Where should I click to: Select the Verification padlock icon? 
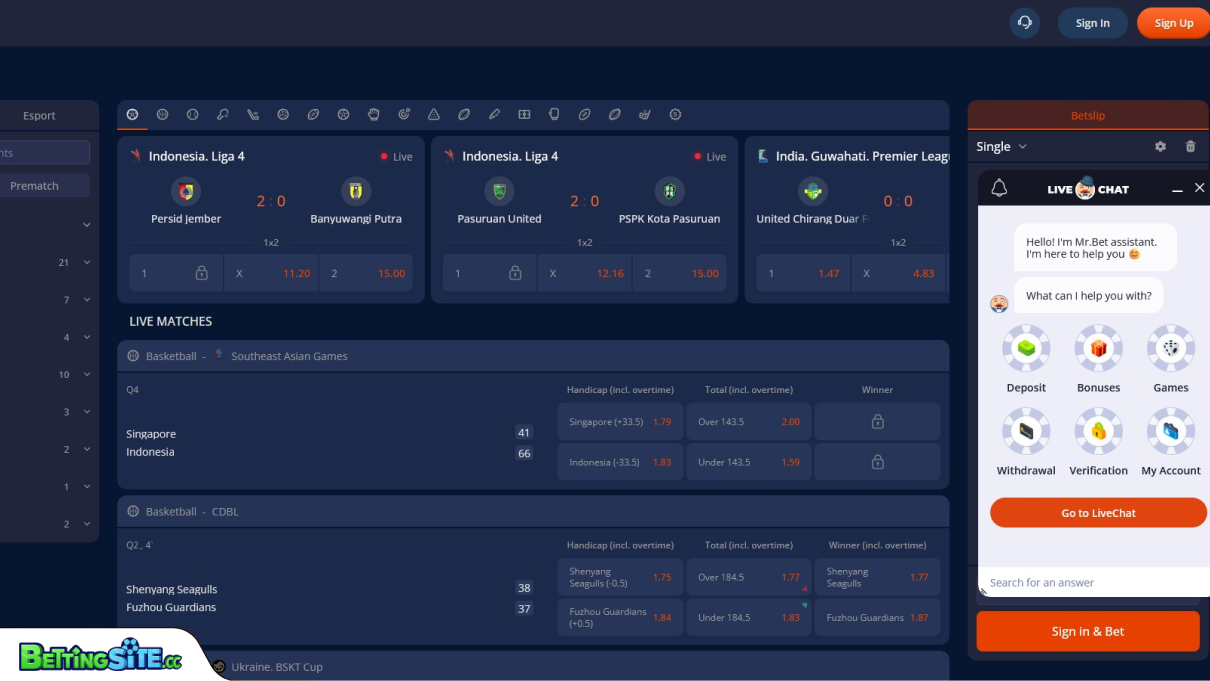click(x=1098, y=432)
